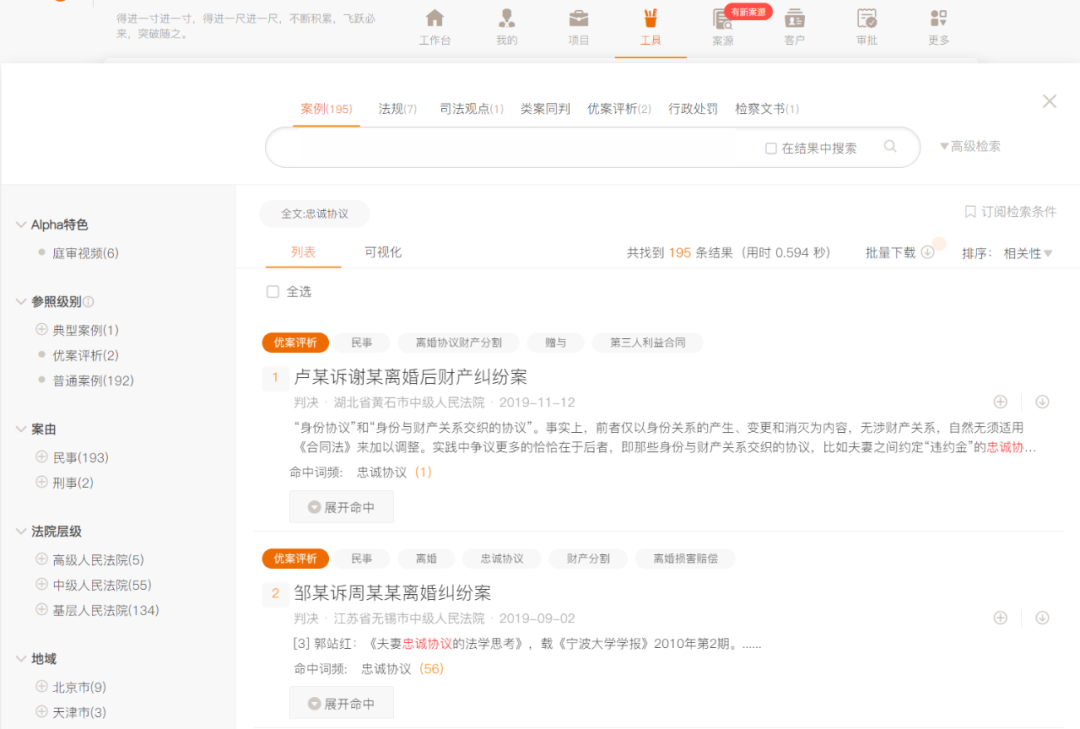
Task: Filter by 优案评析(2) in sidebar
Action: 85,355
